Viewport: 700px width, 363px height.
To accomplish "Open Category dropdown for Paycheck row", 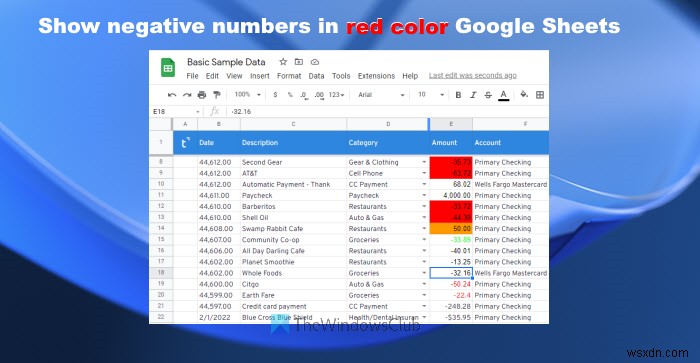I will click(x=424, y=196).
